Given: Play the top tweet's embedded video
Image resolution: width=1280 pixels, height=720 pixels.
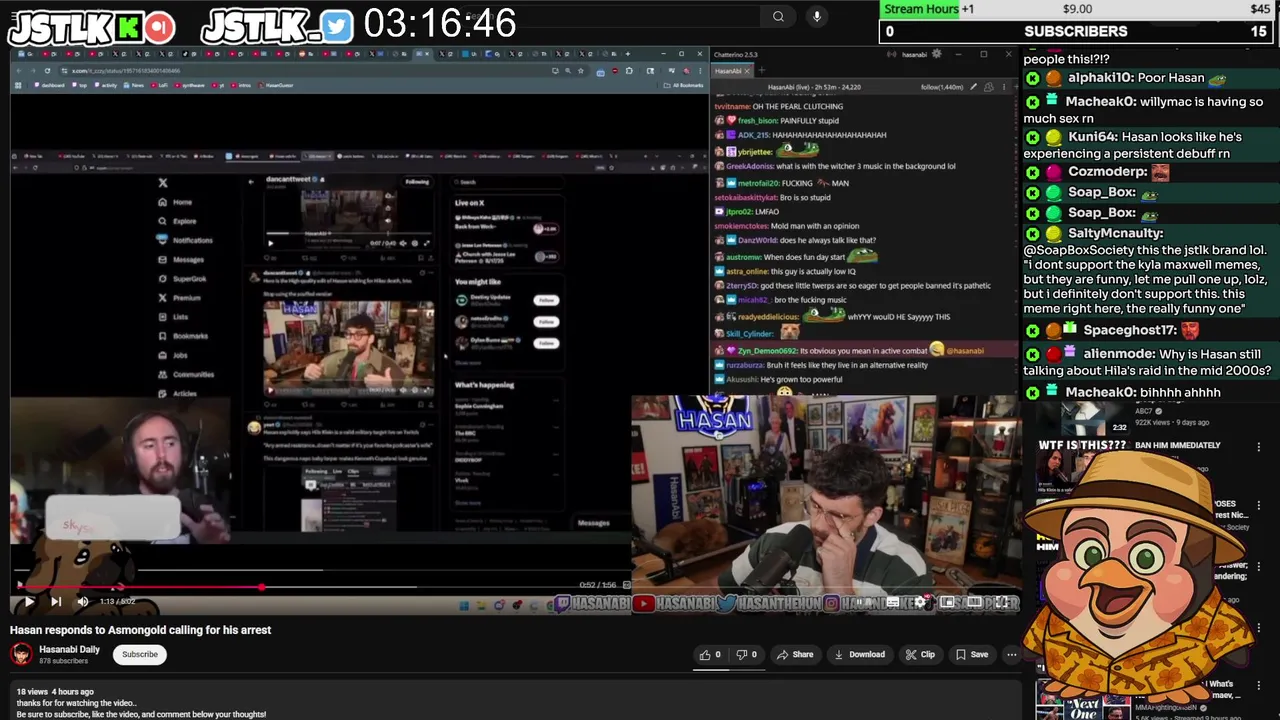Looking at the screenshot, I should coord(270,243).
